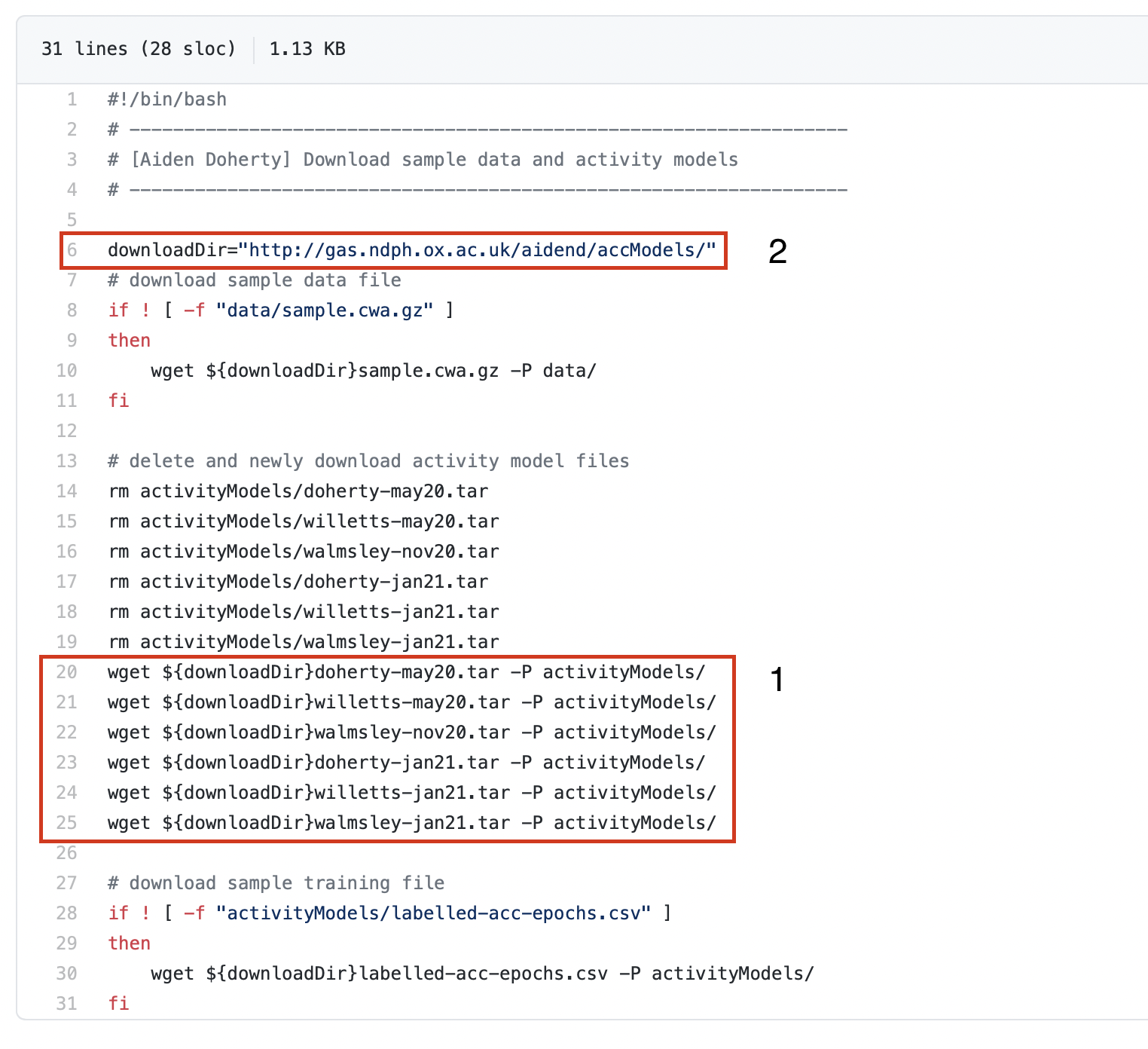Click the 'fi' keyword on line 31

coord(119,1004)
